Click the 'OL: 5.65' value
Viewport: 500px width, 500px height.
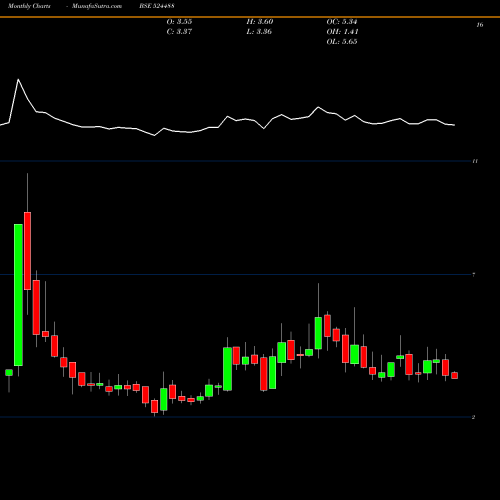(342, 42)
